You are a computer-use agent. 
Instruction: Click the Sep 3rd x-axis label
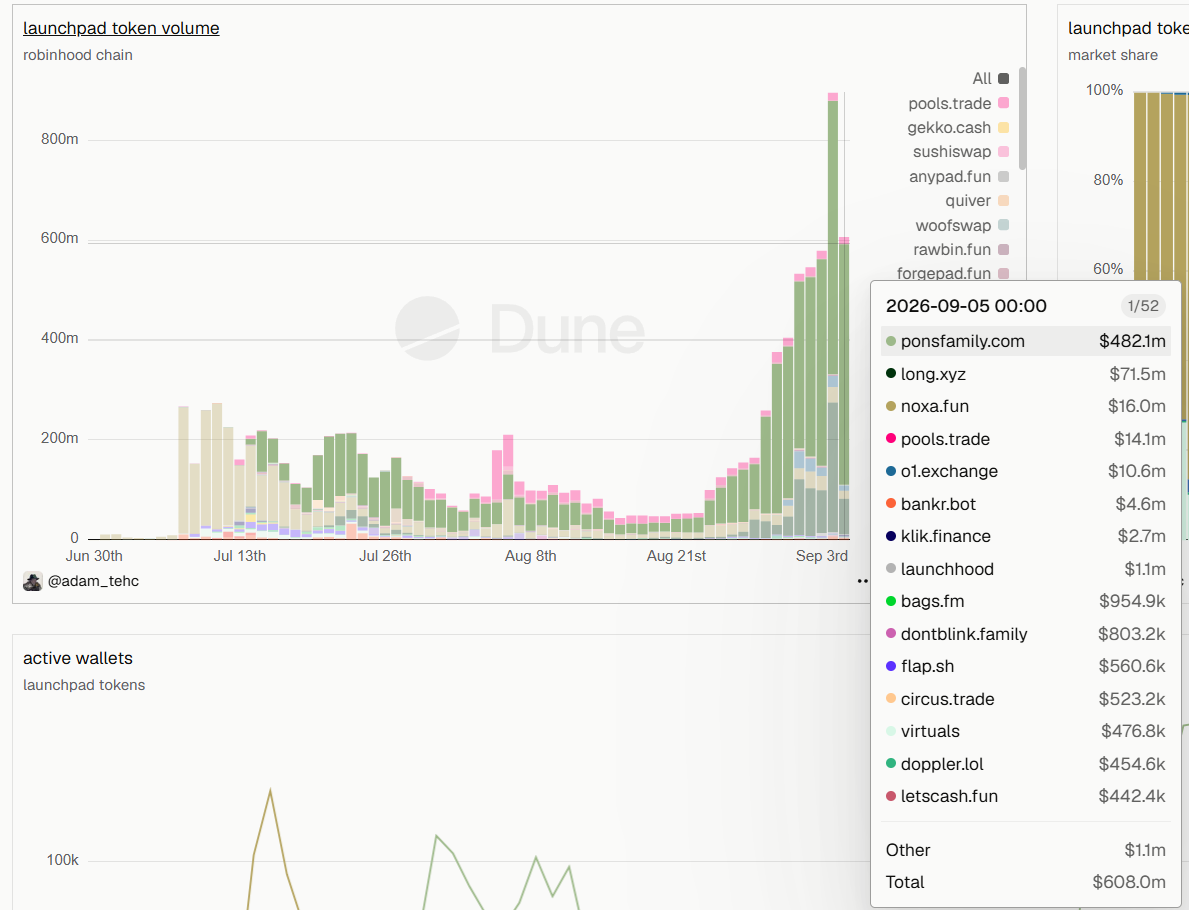pyautogui.click(x=821, y=556)
